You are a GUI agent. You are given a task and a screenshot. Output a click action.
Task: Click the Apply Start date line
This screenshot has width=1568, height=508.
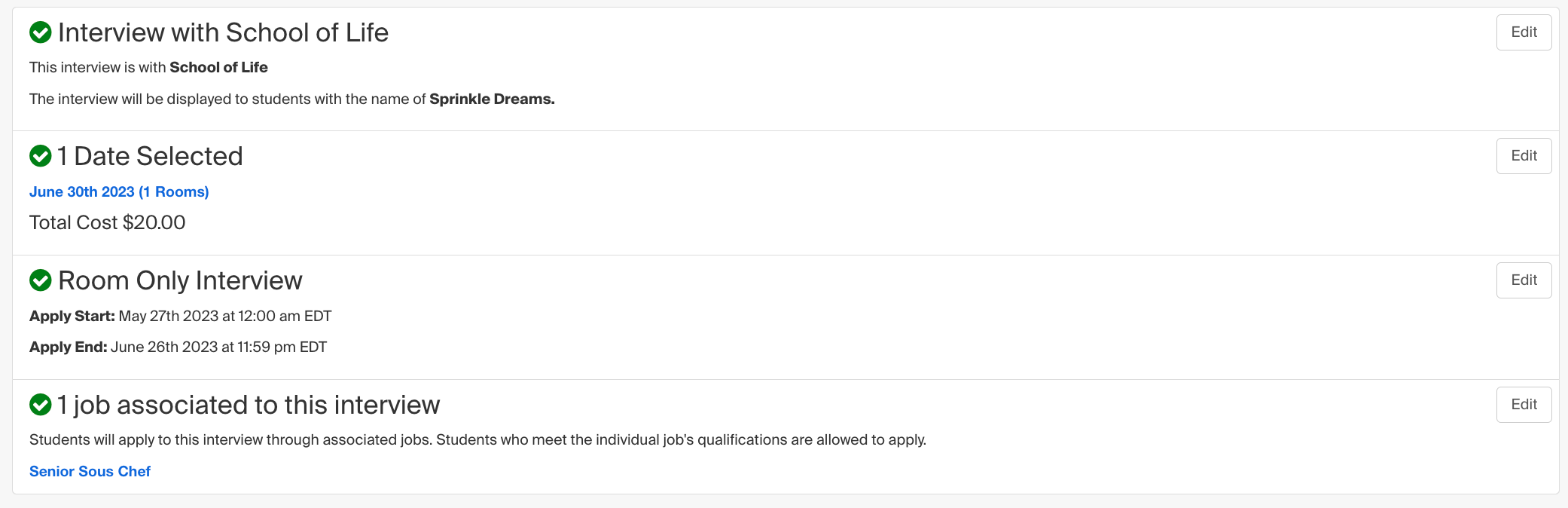[180, 316]
